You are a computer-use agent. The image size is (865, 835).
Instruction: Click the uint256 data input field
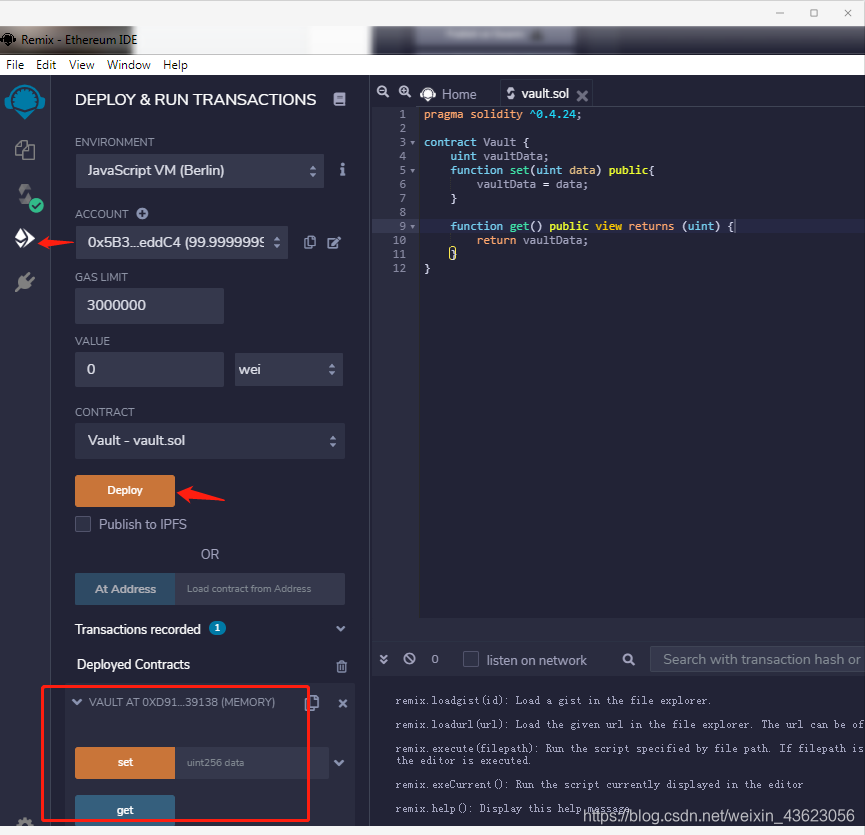tap(252, 763)
